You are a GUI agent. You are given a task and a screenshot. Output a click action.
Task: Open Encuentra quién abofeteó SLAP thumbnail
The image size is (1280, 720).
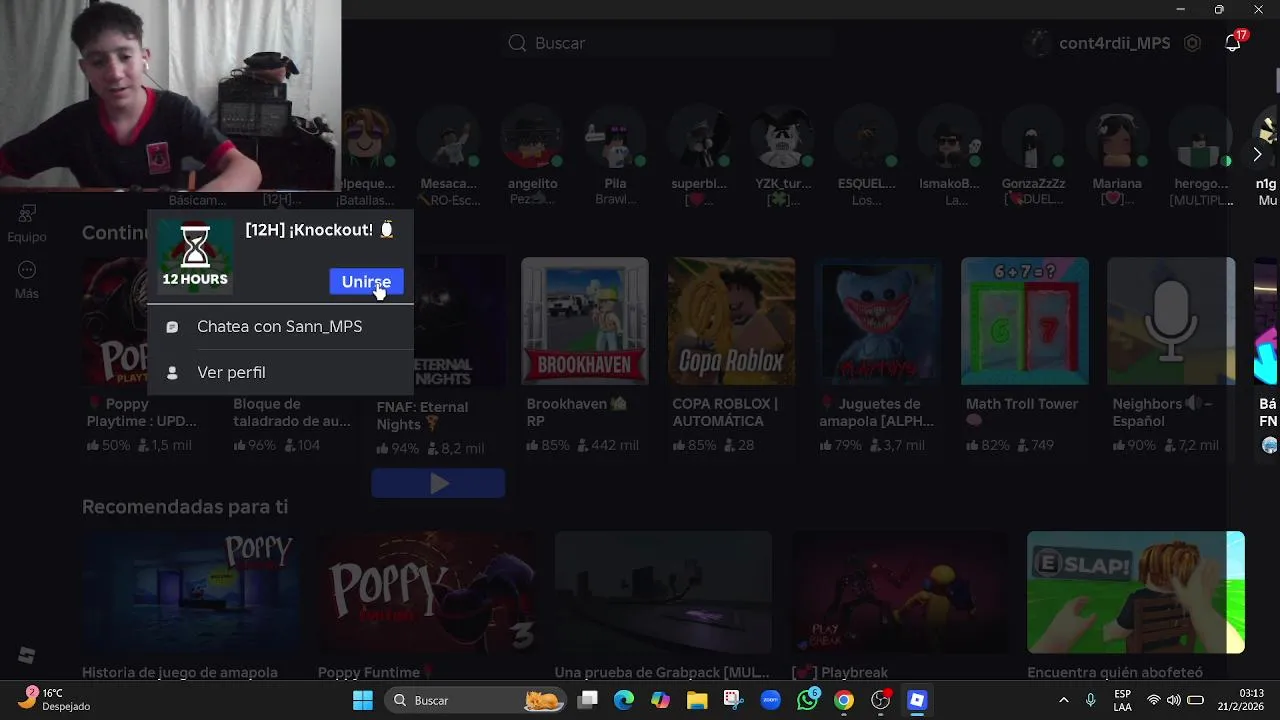tap(1136, 592)
